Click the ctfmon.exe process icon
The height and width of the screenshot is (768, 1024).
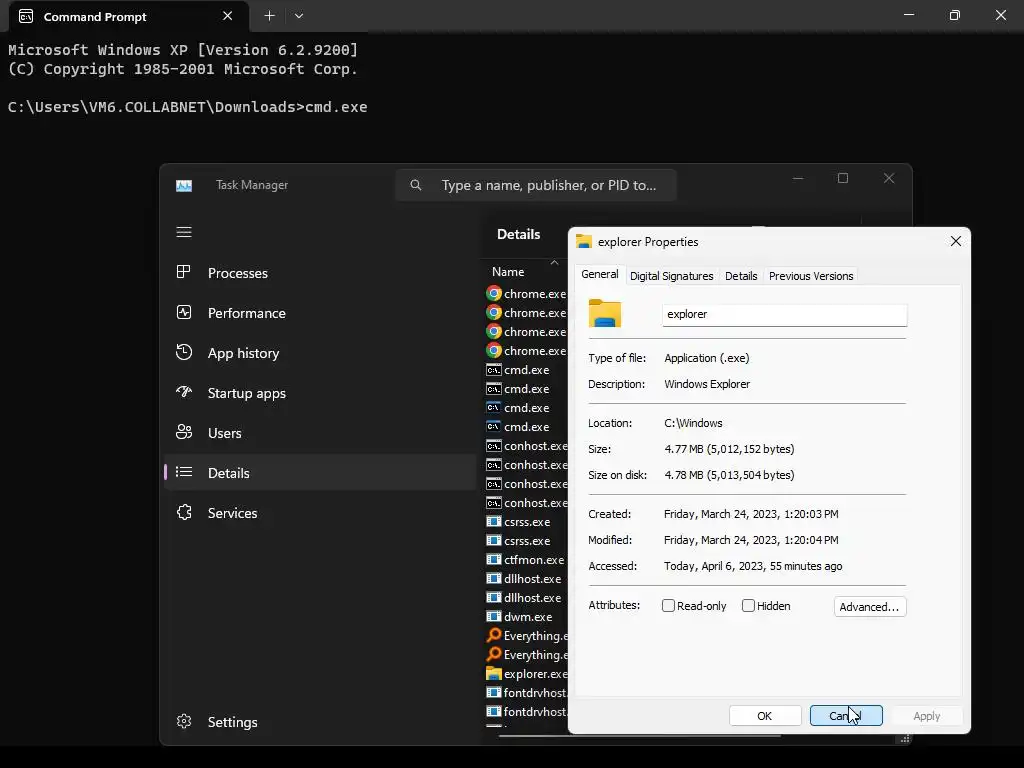[494, 559]
